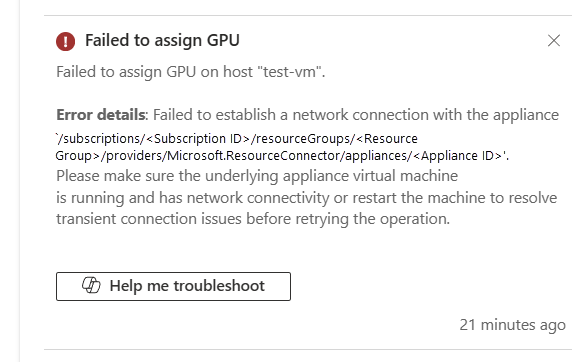The image size is (583, 362).
Task: Click the word "troubleshoot" on the help button
Action: coord(219,286)
